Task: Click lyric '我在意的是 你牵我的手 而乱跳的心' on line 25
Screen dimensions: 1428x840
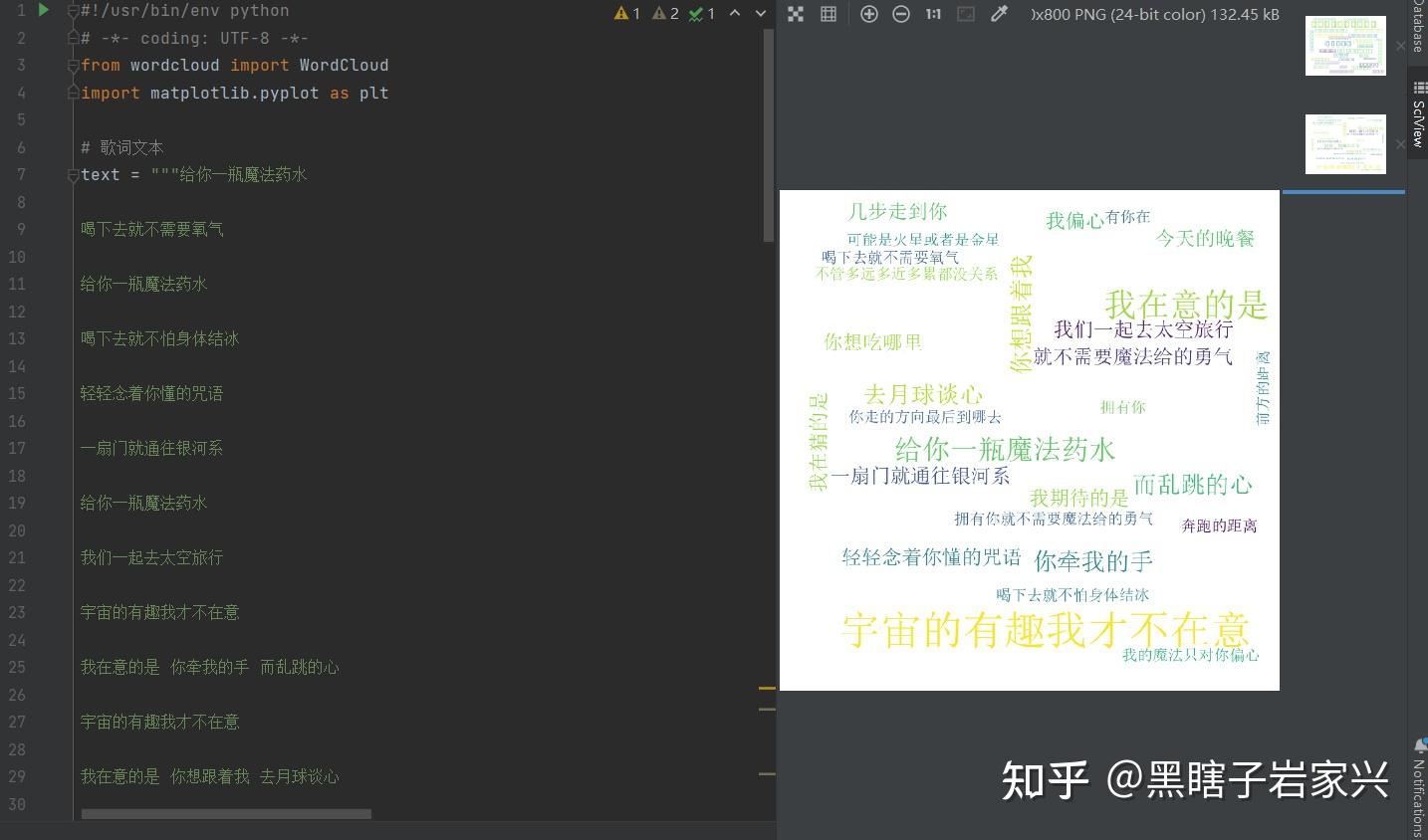Action: pos(210,667)
